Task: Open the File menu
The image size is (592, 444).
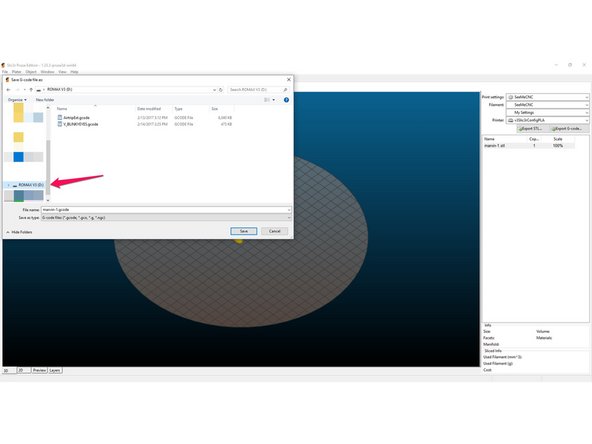Action: click(5, 72)
